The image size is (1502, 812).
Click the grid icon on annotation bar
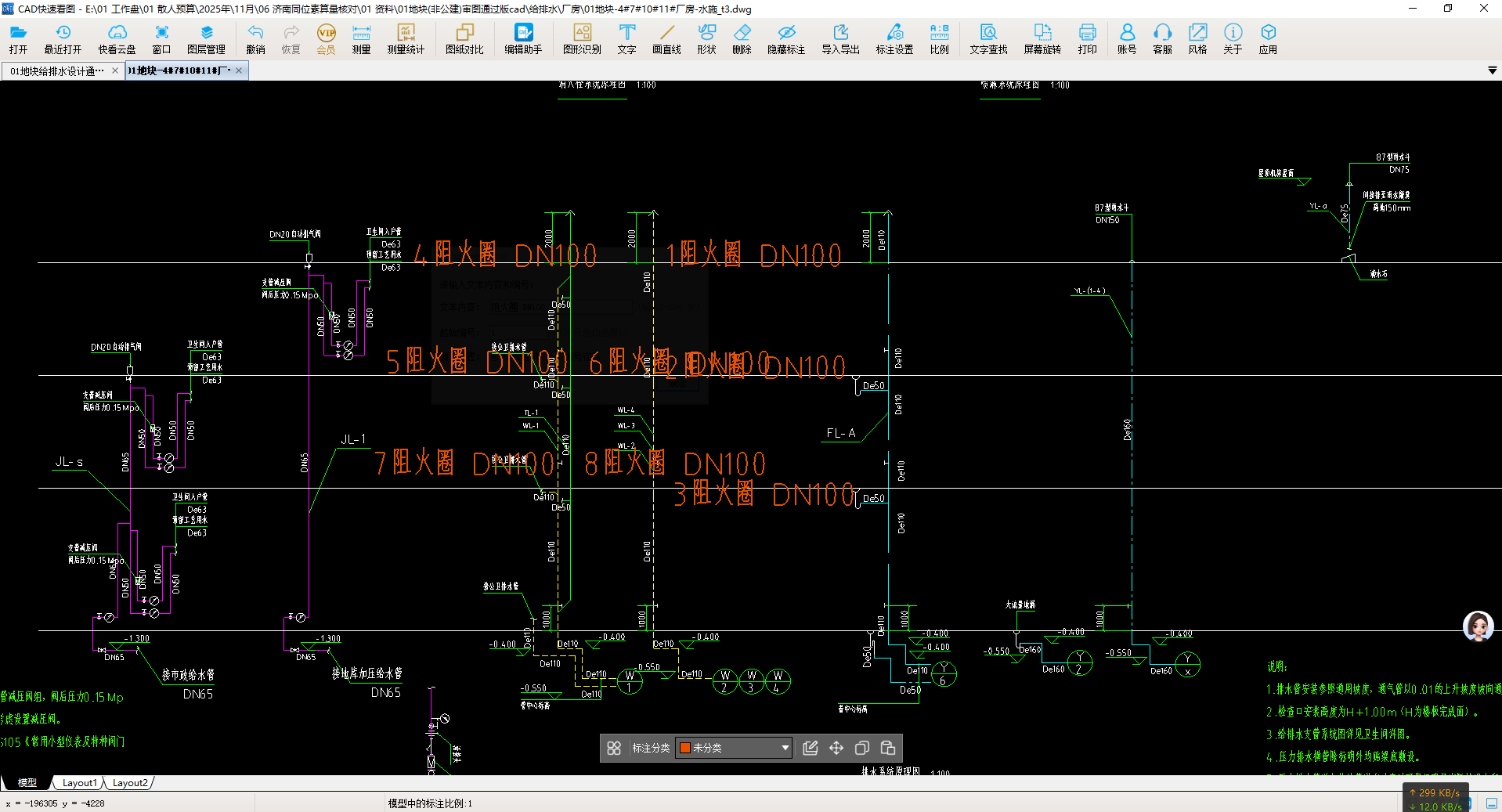tap(614, 748)
